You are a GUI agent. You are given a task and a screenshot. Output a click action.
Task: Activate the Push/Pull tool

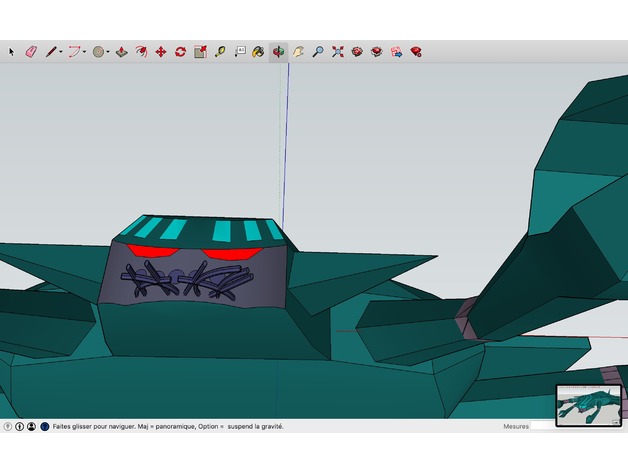click(x=121, y=51)
